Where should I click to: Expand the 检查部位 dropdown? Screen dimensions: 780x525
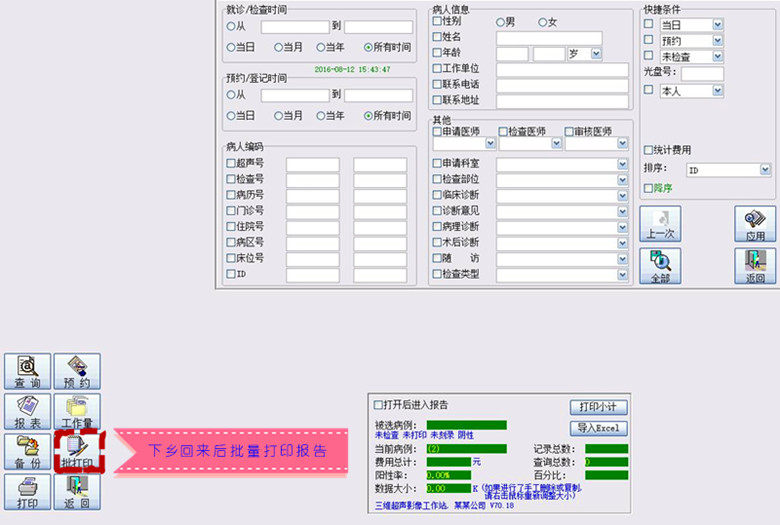click(622, 180)
